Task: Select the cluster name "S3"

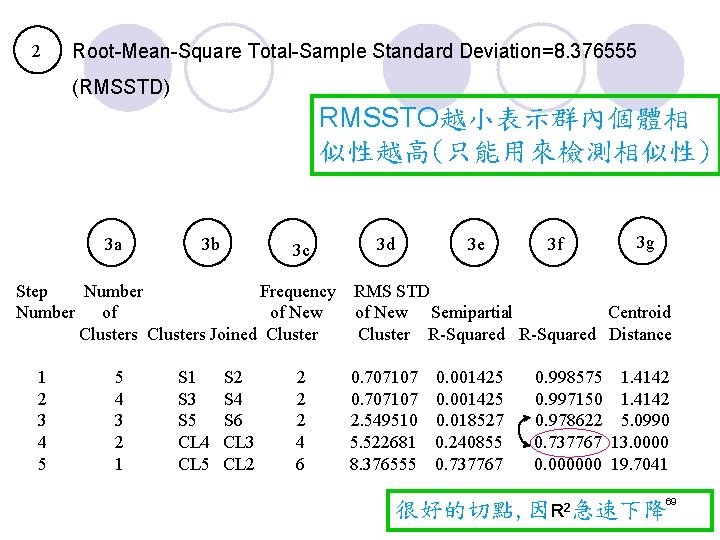Action: pyautogui.click(x=187, y=399)
